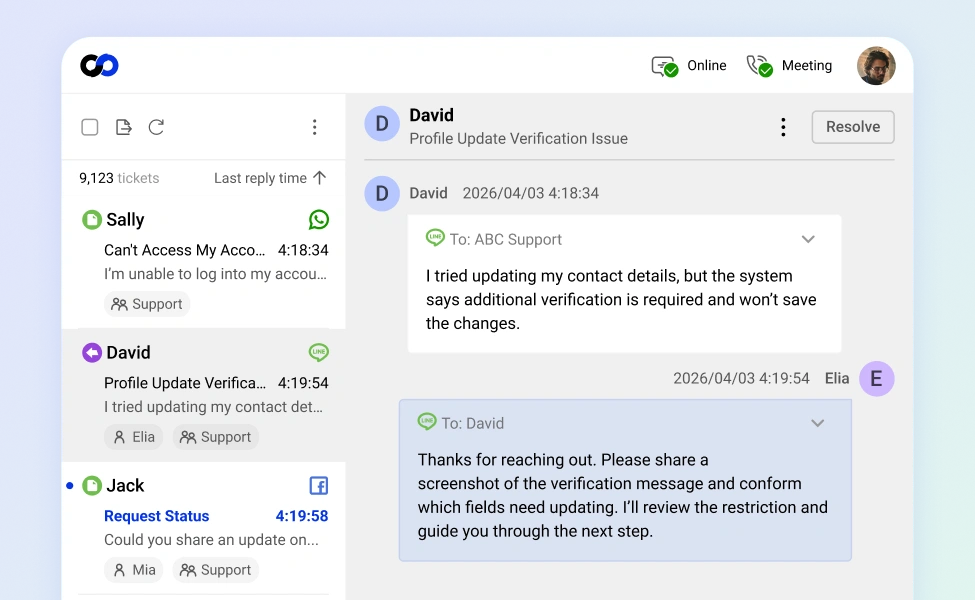Click LINE icon next to To: ABC Support

tap(435, 238)
